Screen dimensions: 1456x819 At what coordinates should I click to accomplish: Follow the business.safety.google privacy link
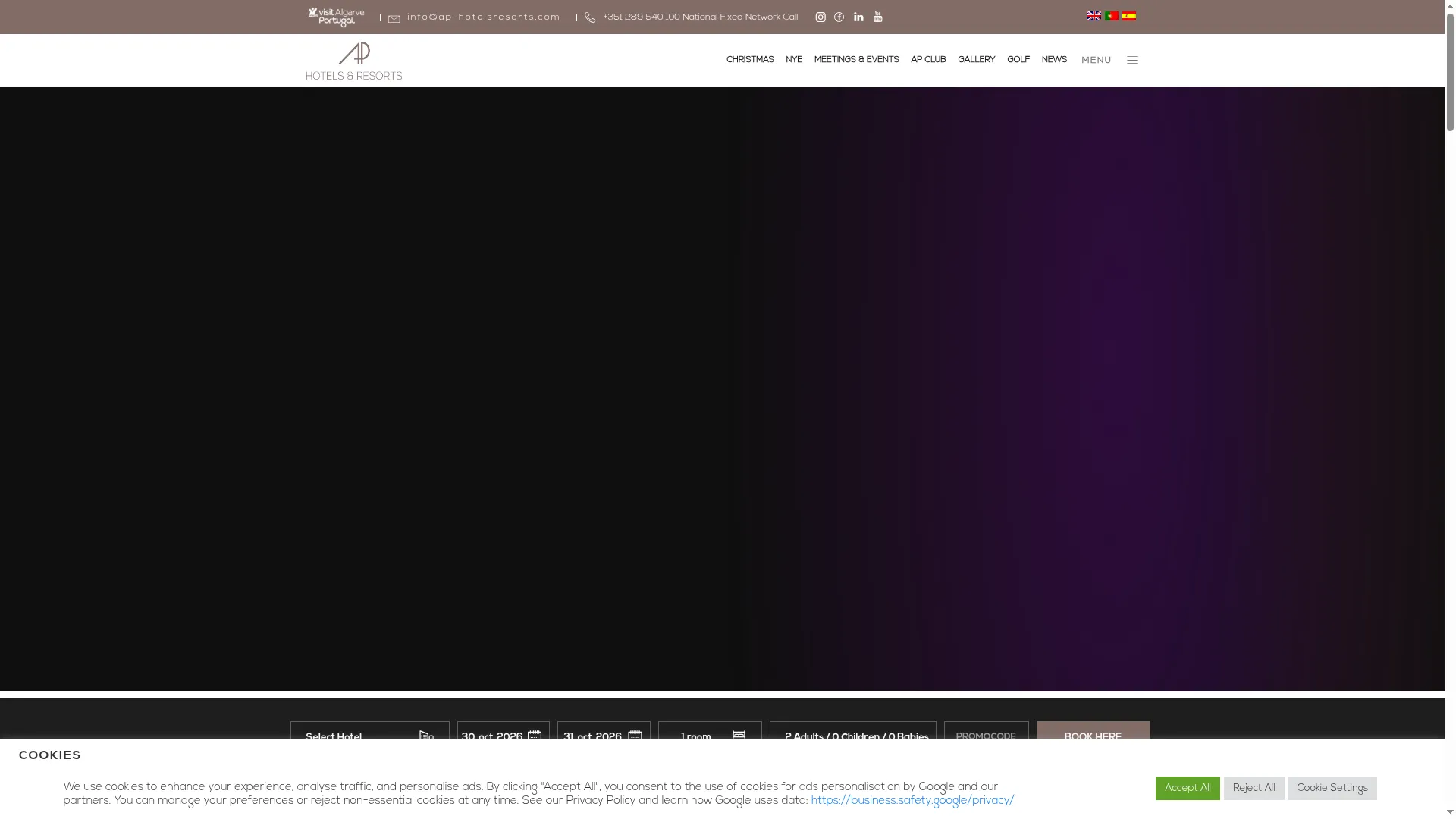coord(912,801)
